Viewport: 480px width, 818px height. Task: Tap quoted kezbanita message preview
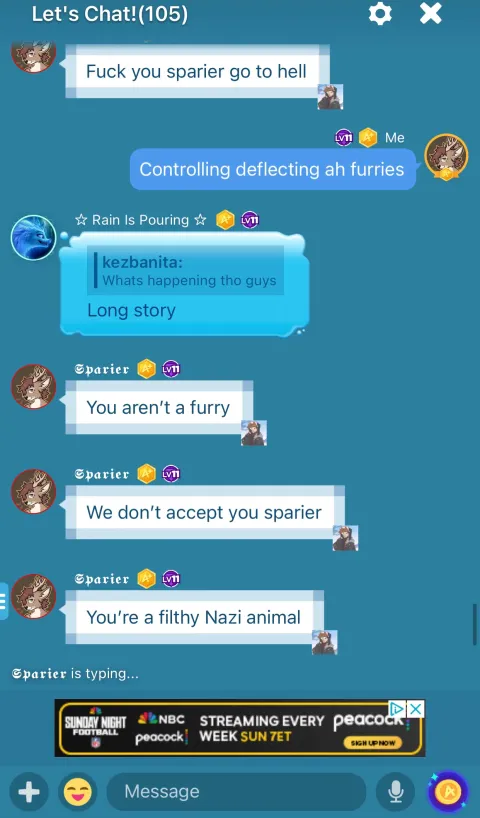pos(186,271)
